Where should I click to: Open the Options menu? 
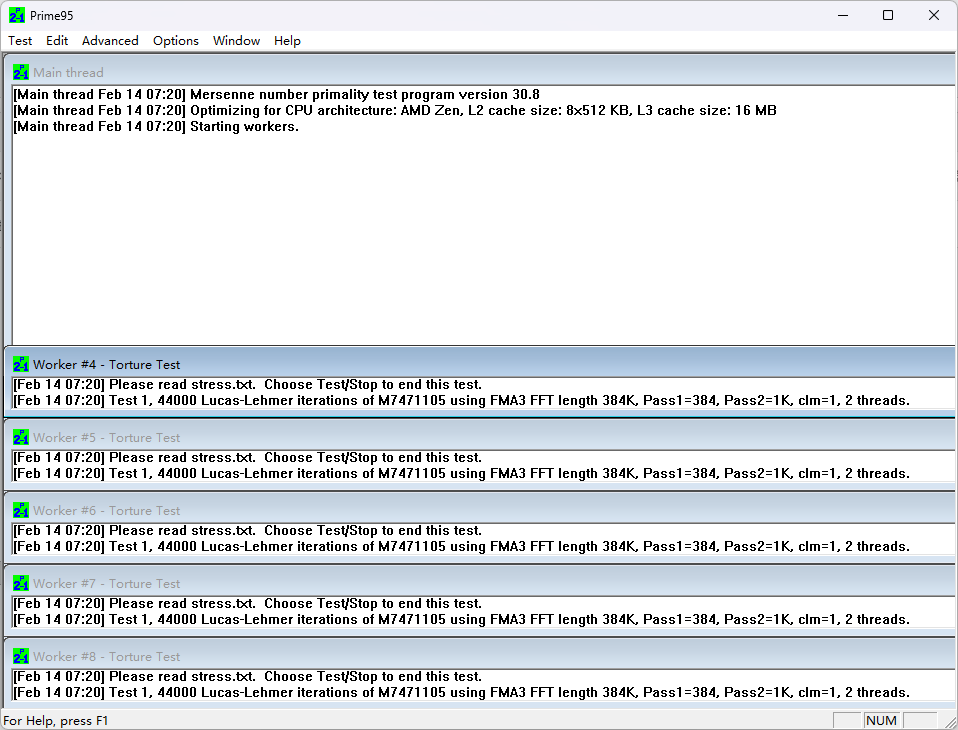(x=176, y=41)
